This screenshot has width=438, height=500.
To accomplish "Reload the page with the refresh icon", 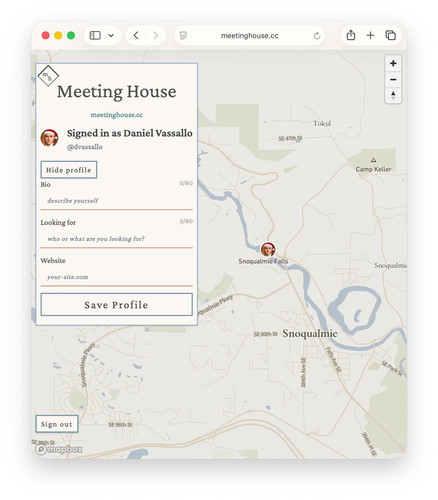I will click(317, 36).
